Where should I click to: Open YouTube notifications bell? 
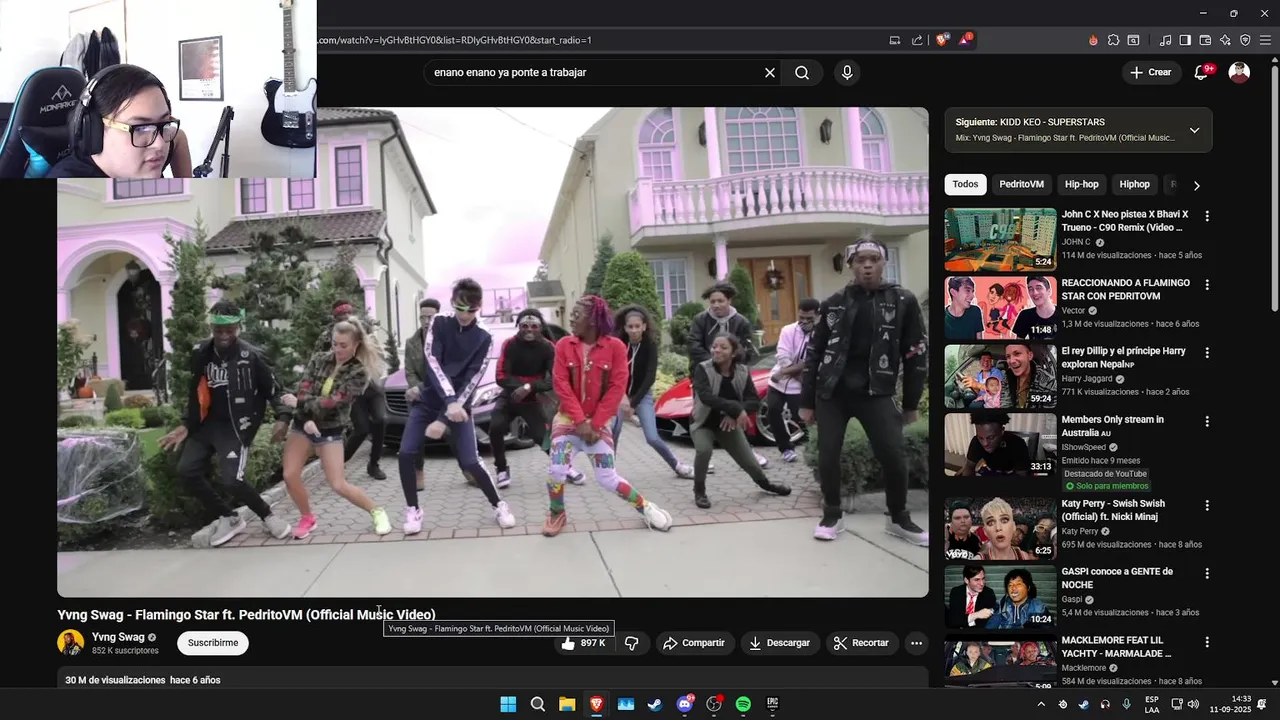coord(1202,72)
